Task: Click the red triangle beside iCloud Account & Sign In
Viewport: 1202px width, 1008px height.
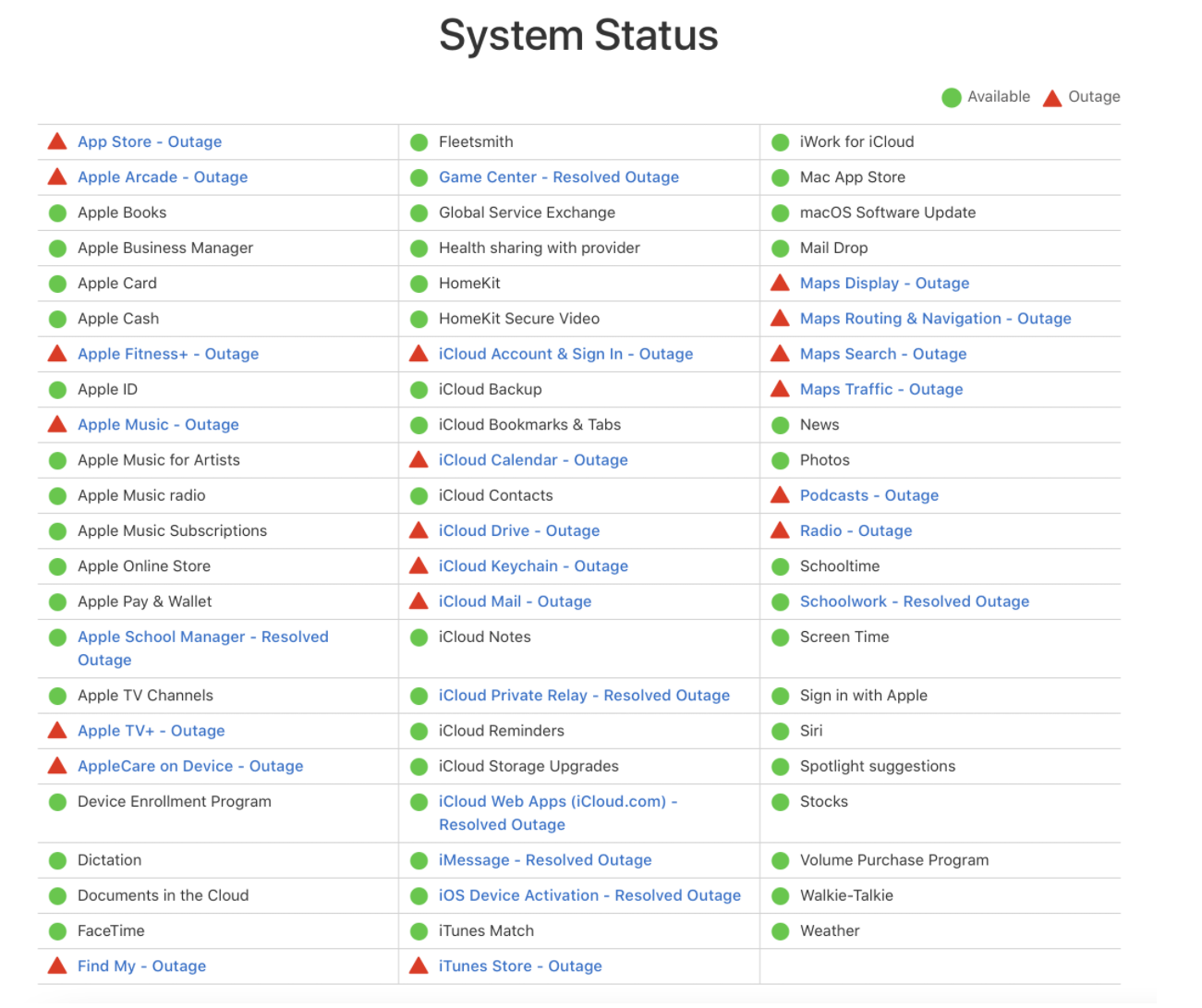Action: click(419, 353)
